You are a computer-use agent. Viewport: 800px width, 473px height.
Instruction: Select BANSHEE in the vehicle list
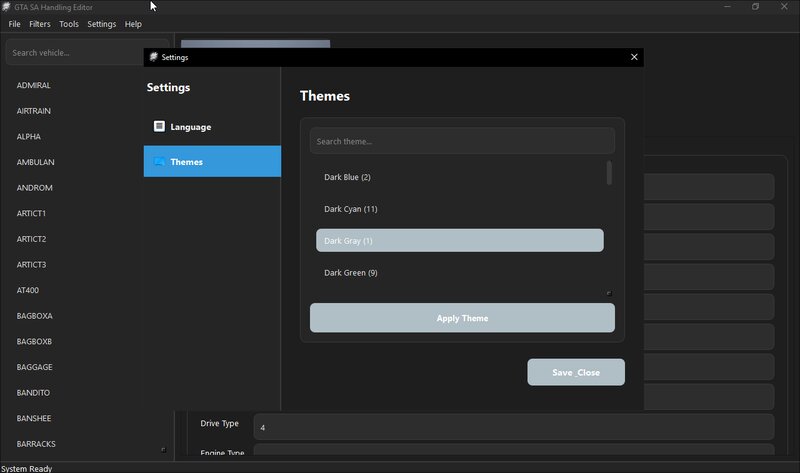tap(34, 418)
